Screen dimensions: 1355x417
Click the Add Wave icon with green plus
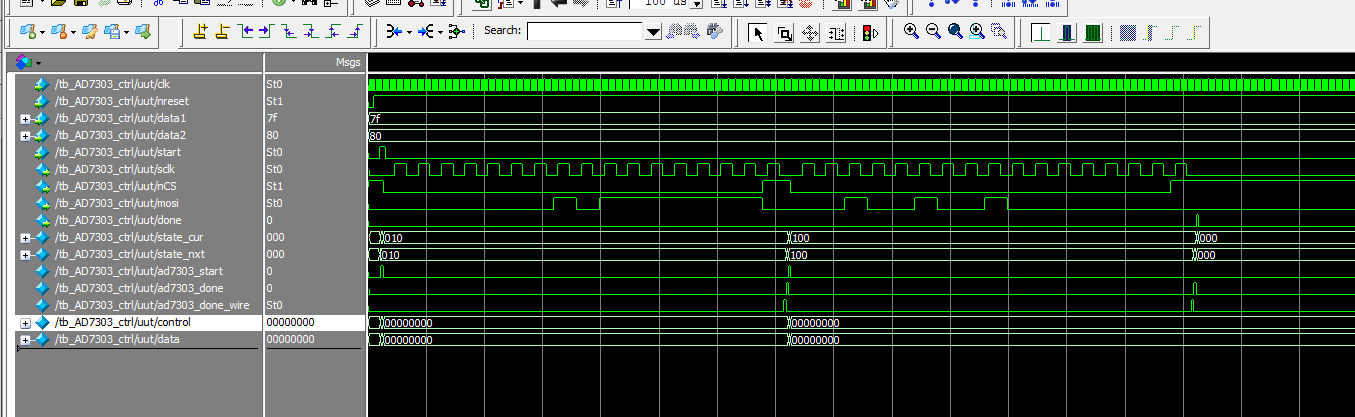(28, 32)
